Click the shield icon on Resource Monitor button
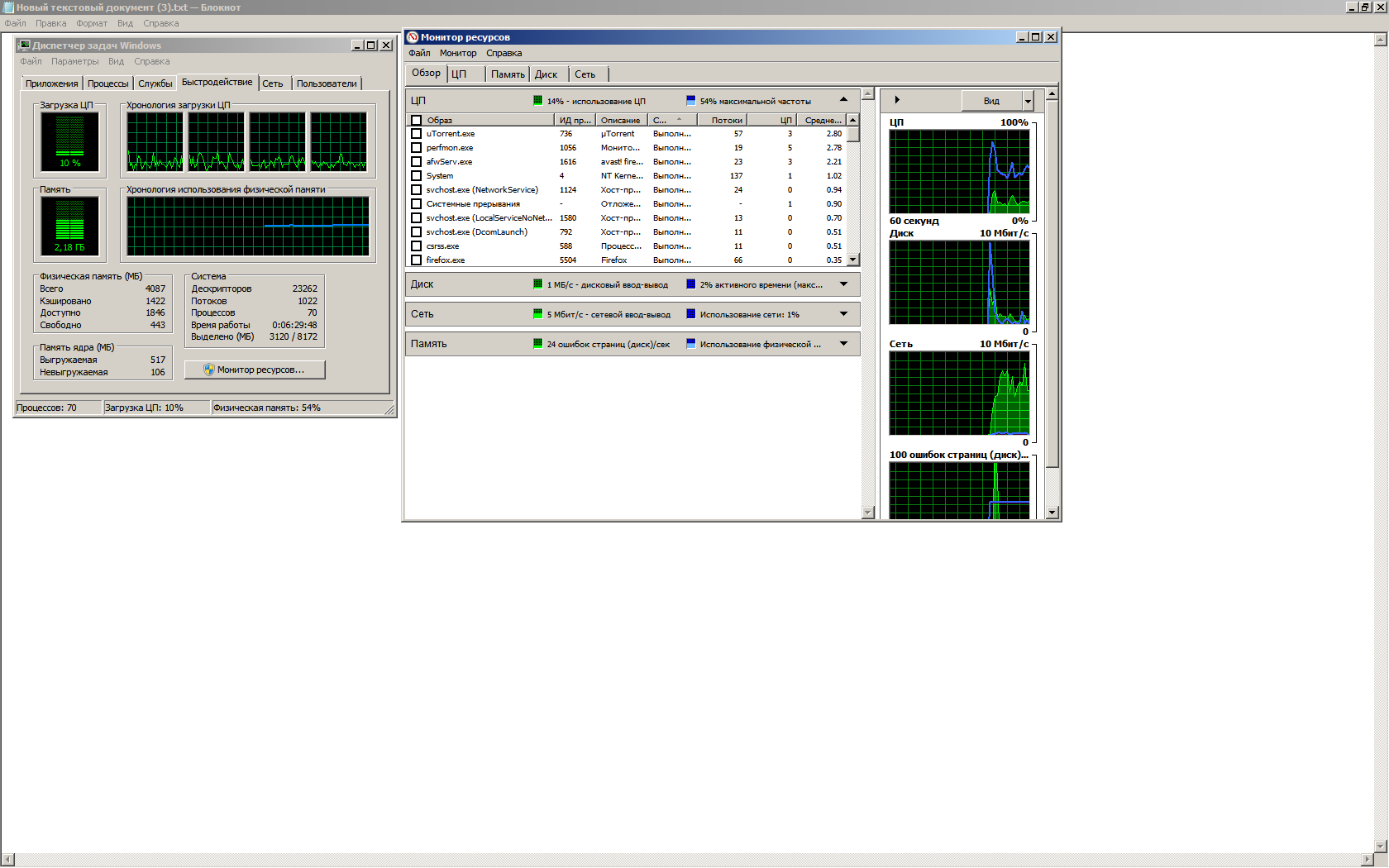The width and height of the screenshot is (1389, 868). click(x=208, y=370)
